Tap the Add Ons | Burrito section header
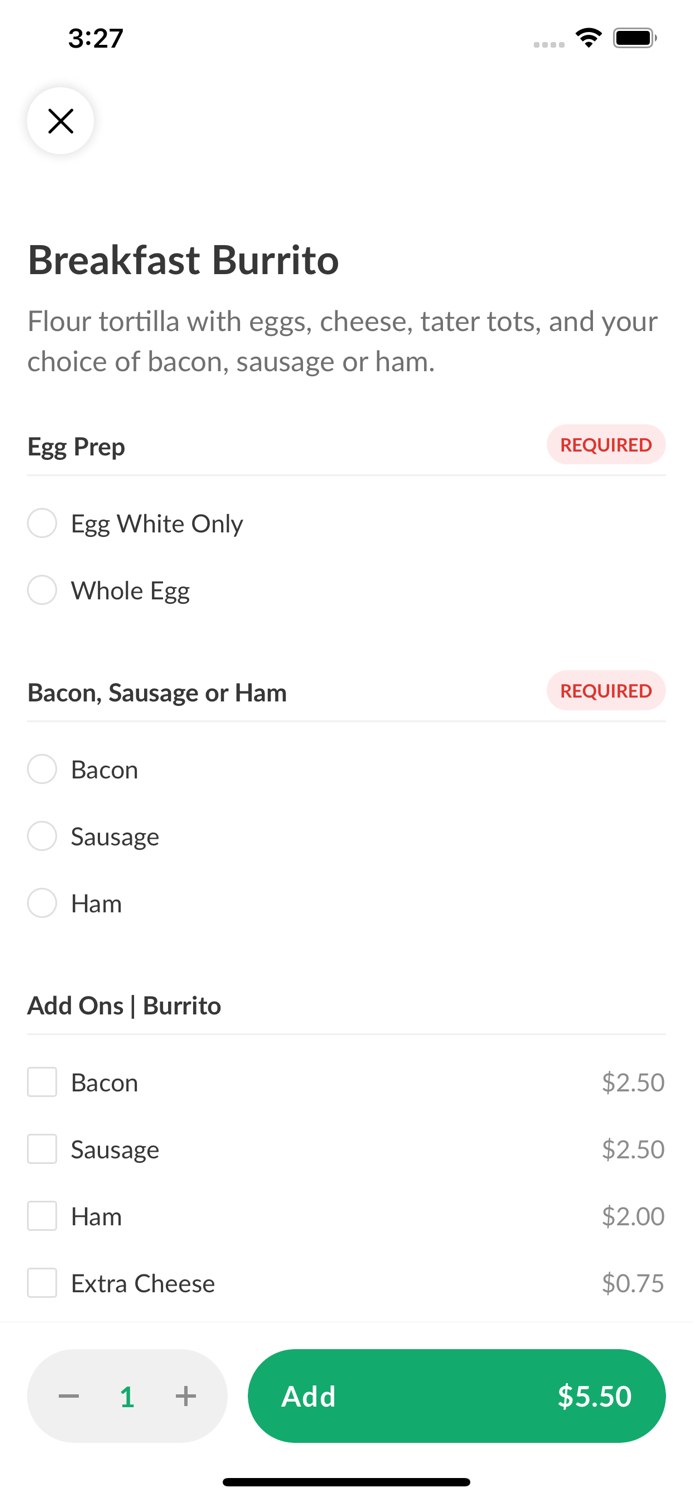693x1500 pixels. point(124,1005)
